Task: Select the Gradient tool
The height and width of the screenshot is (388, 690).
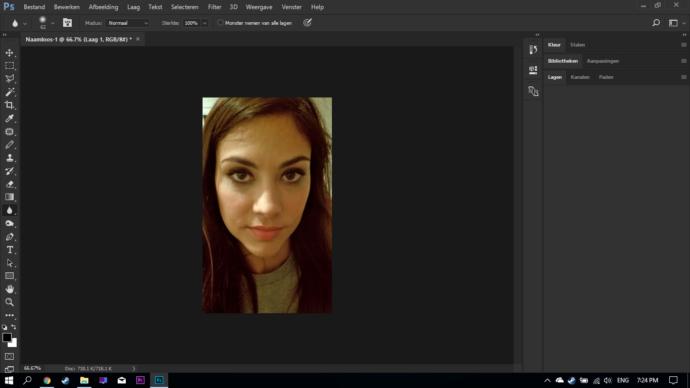Action: (x=9, y=197)
